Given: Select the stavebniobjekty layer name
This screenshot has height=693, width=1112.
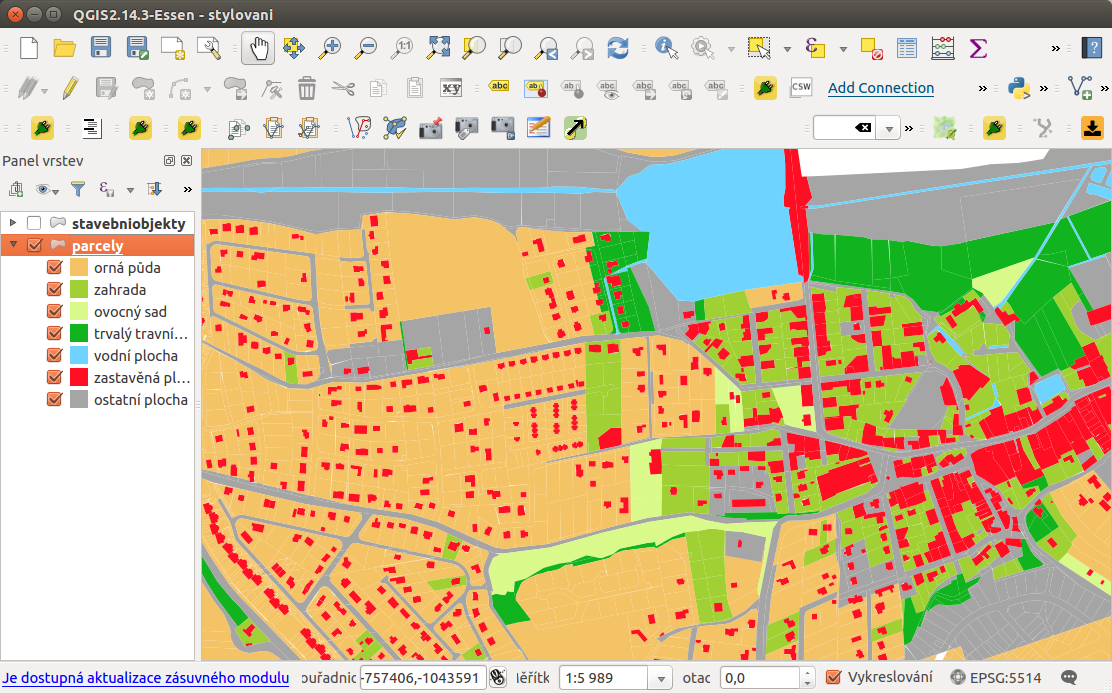Looking at the screenshot, I should [128, 223].
